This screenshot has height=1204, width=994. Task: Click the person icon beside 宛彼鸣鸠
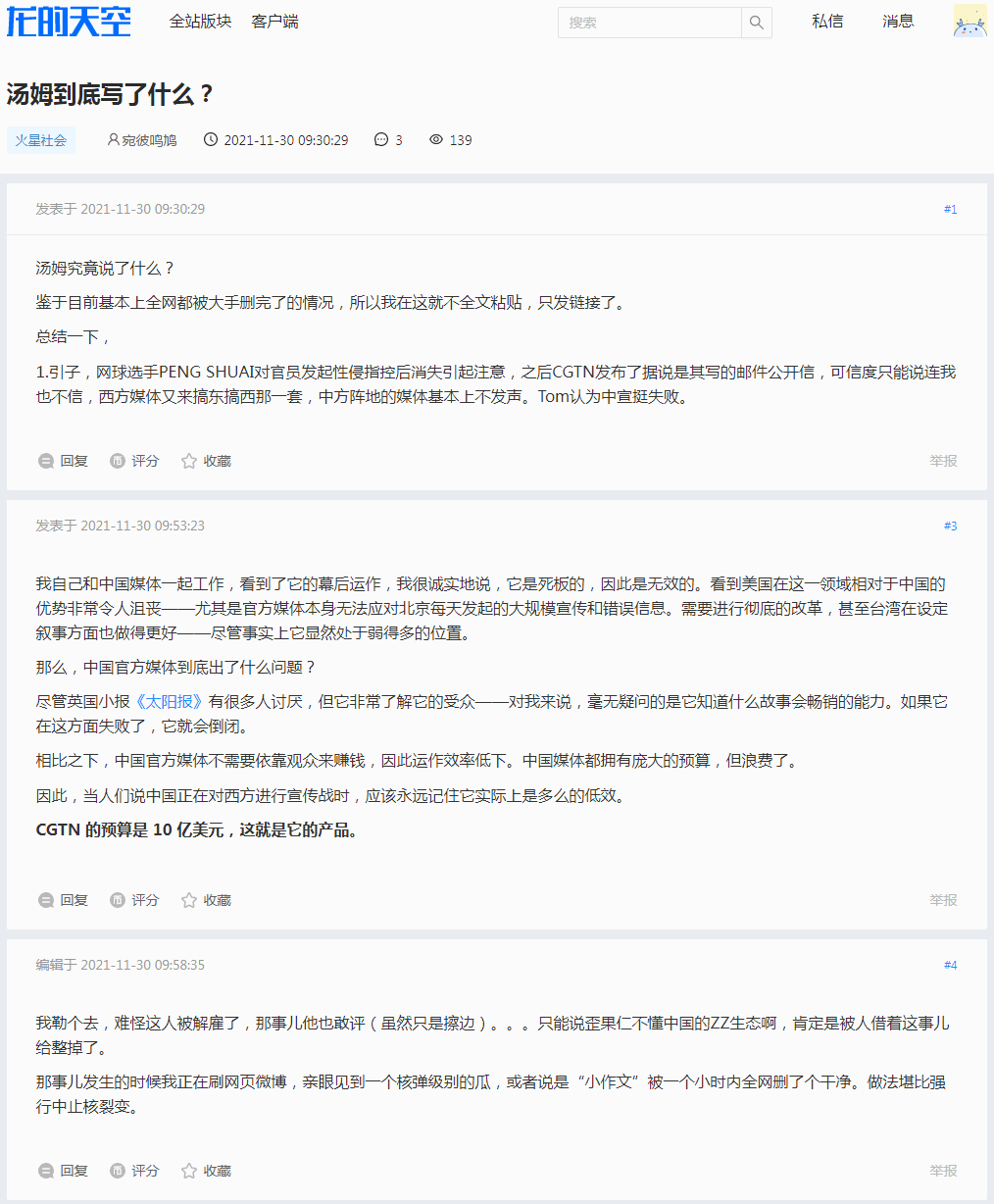pos(112,139)
